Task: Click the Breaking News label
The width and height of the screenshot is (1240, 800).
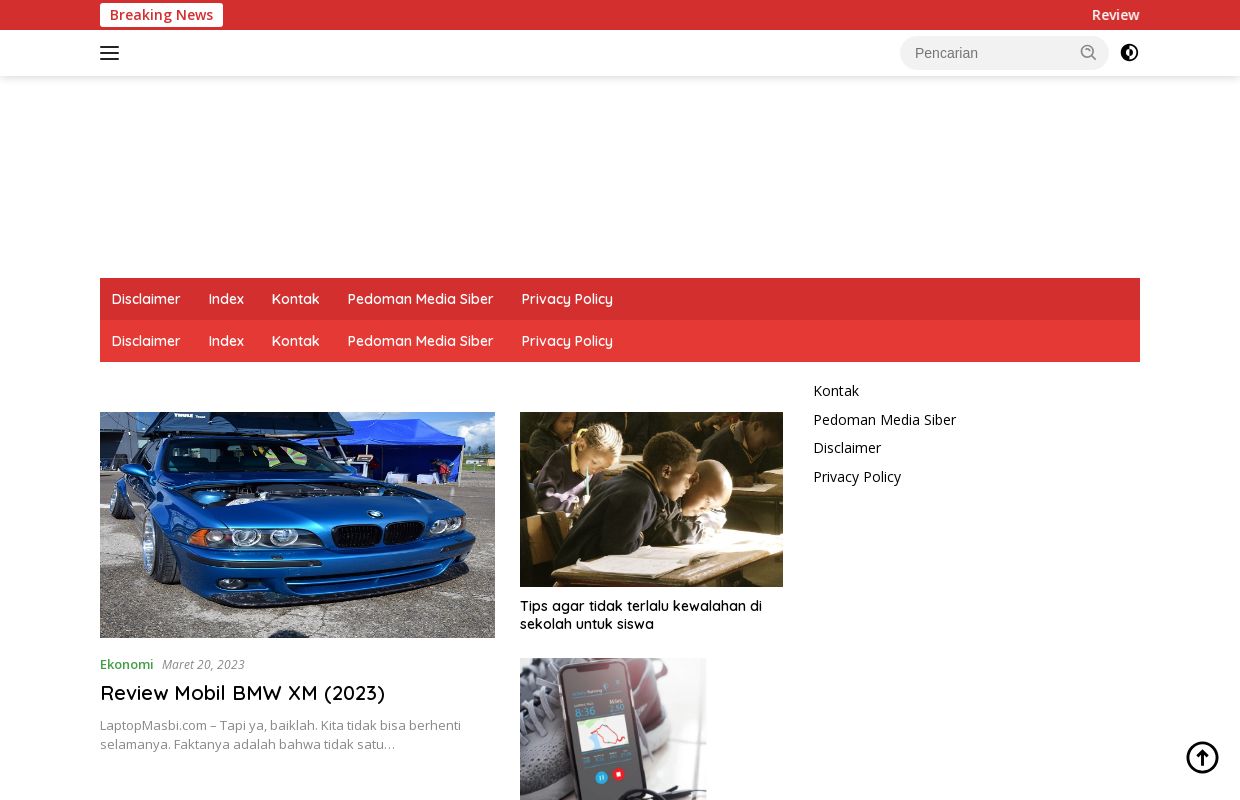Action: coord(161,15)
